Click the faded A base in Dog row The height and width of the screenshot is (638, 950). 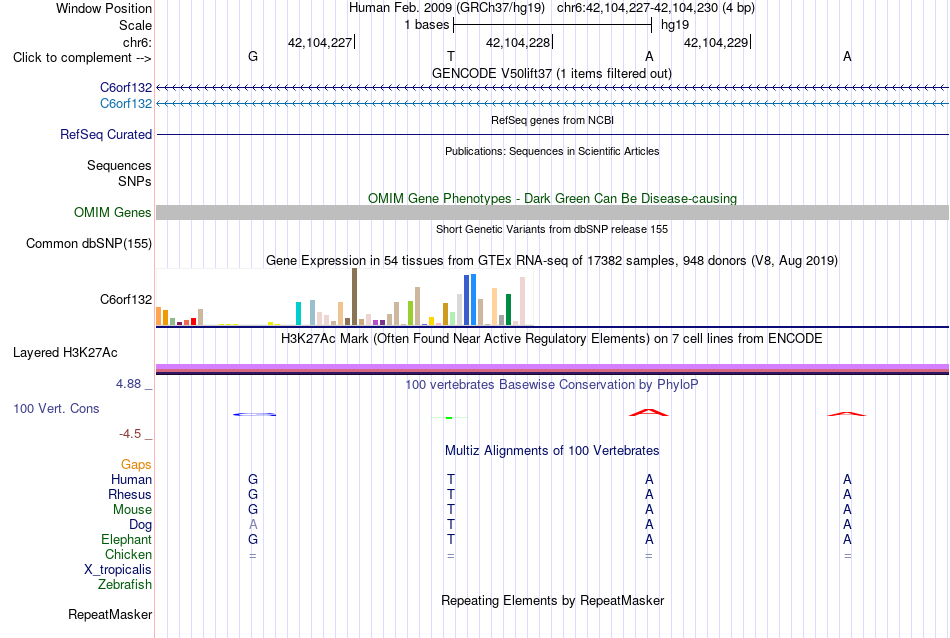253,525
